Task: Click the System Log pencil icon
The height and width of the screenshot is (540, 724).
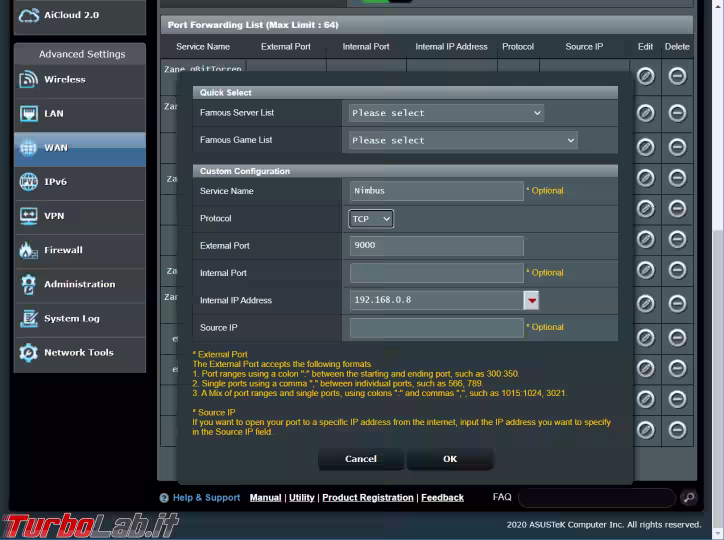Action: click(29, 318)
